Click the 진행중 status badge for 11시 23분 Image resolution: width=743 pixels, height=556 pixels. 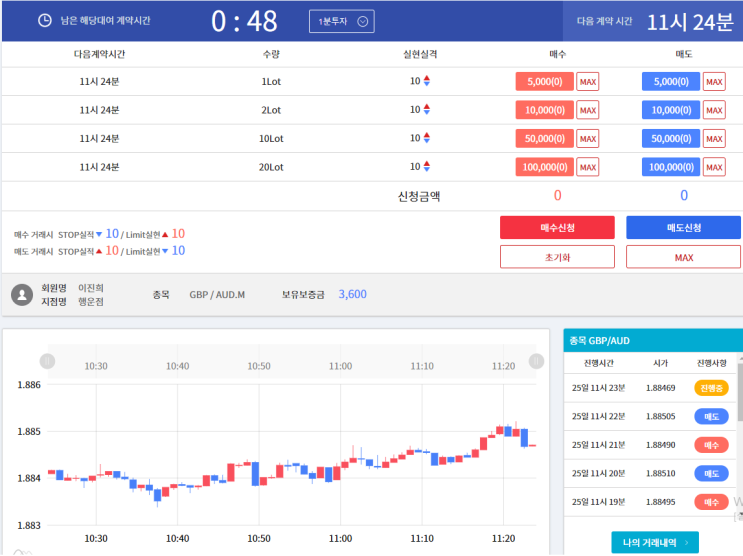(x=711, y=388)
